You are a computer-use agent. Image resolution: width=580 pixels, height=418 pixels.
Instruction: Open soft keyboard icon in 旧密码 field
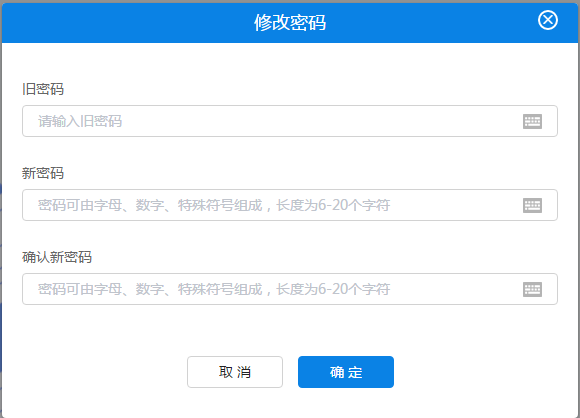coord(532,121)
